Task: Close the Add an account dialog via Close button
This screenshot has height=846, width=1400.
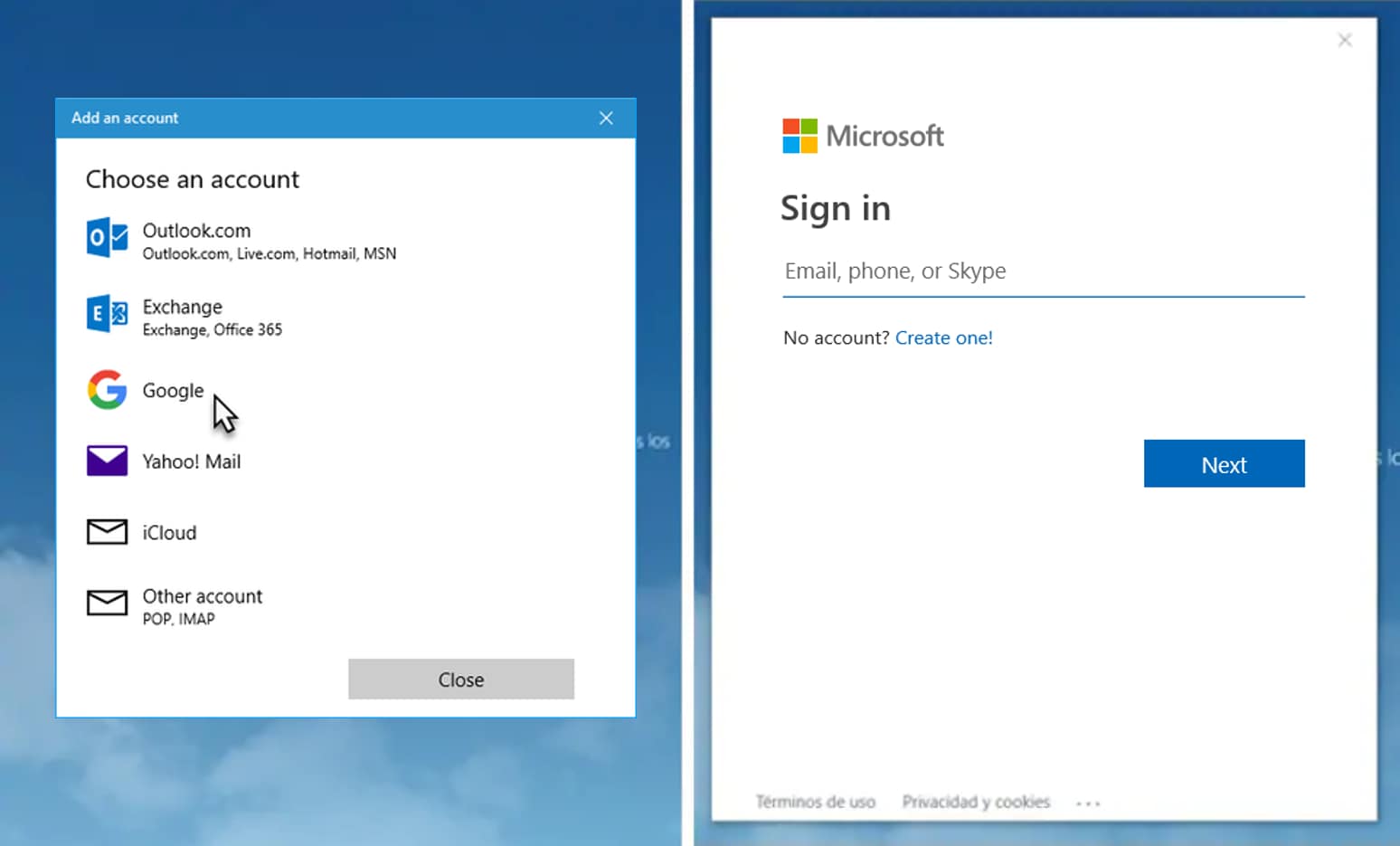Action: 461,680
